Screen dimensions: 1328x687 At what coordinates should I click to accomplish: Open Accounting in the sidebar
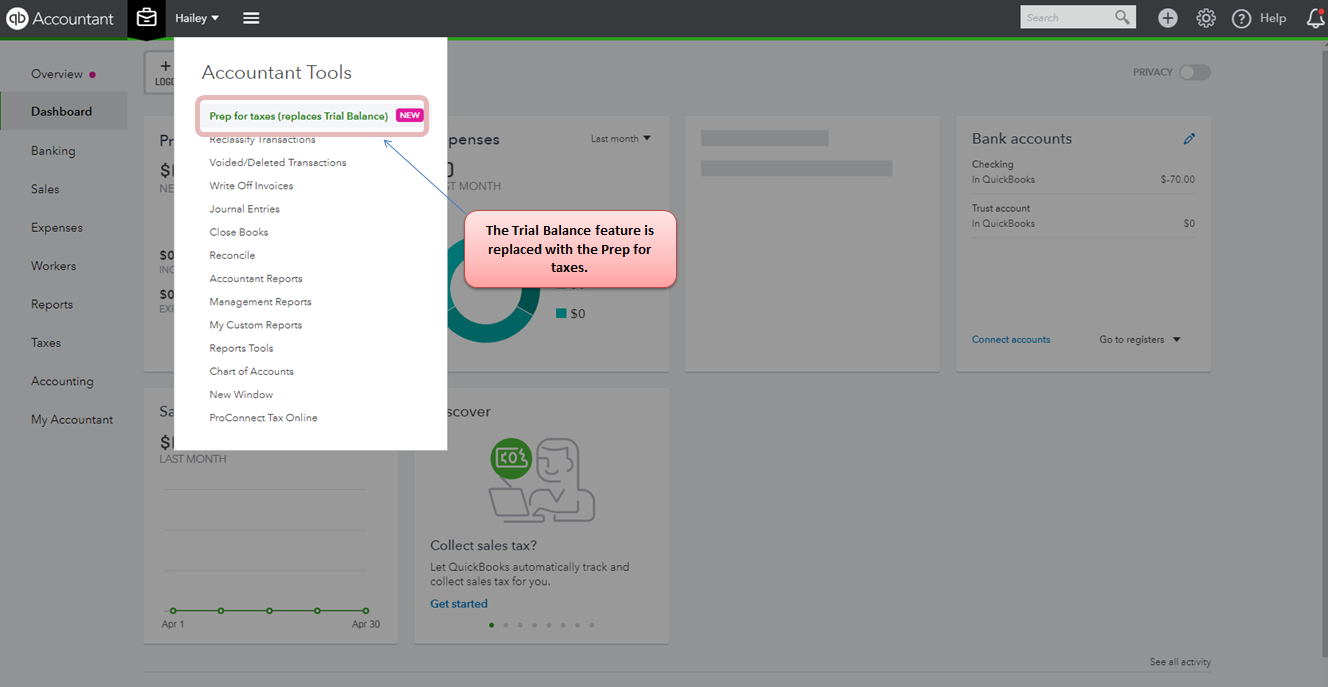[62, 382]
